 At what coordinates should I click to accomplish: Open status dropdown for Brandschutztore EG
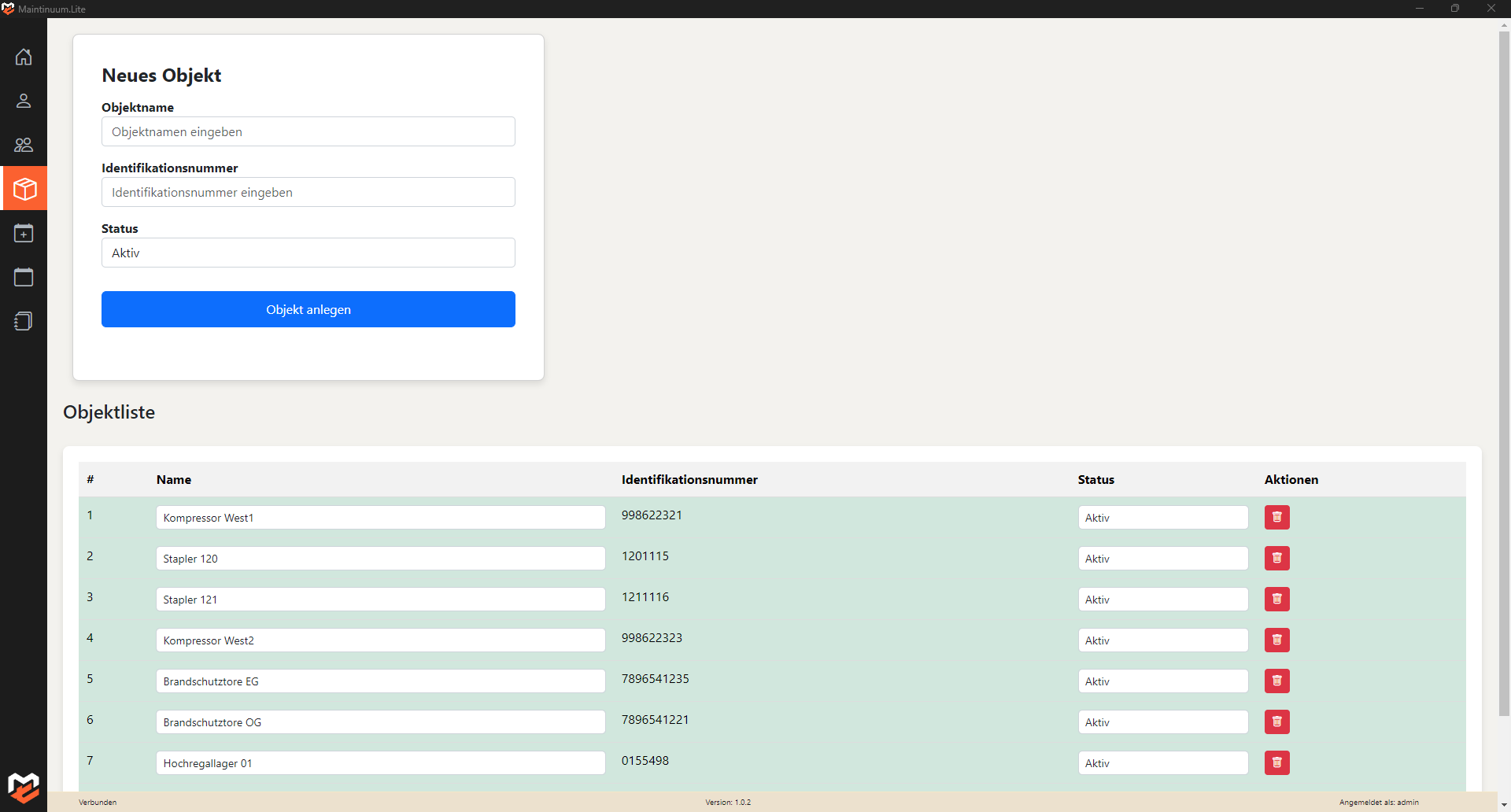click(x=1162, y=681)
